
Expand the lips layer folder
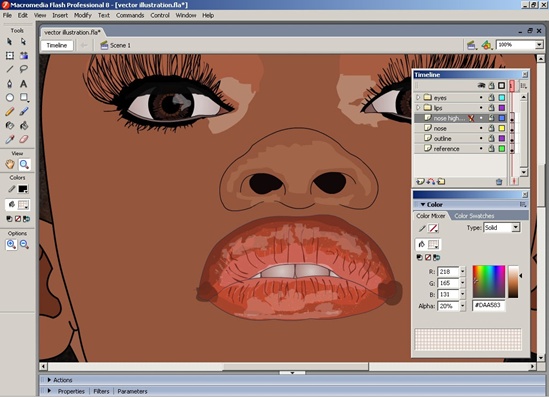click(x=418, y=107)
